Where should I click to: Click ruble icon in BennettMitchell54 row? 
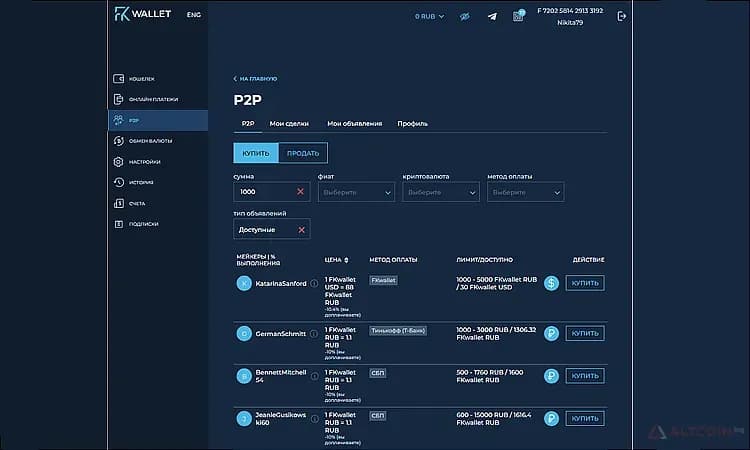click(551, 376)
